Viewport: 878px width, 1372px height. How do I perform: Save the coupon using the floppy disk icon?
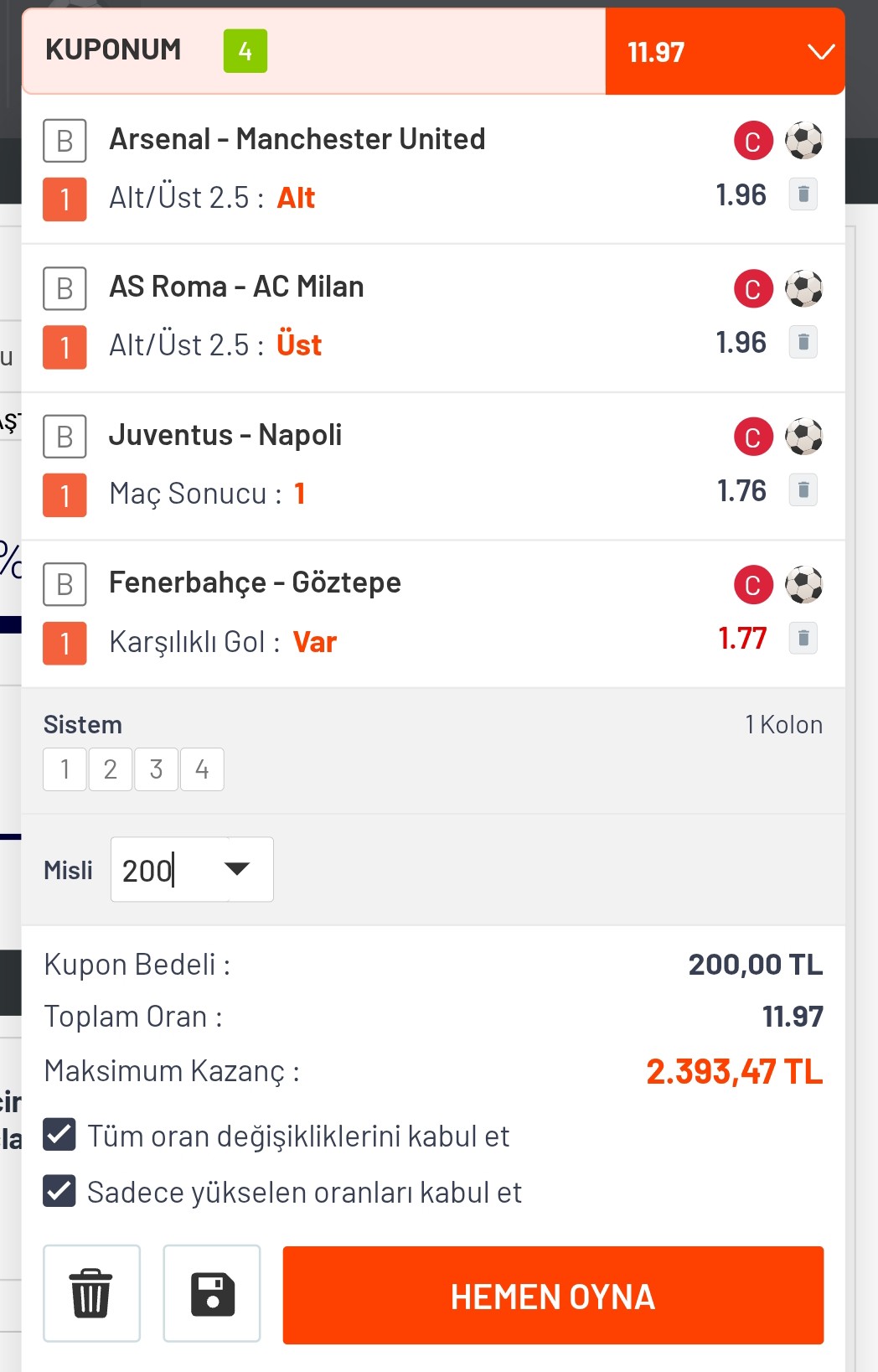(212, 1293)
